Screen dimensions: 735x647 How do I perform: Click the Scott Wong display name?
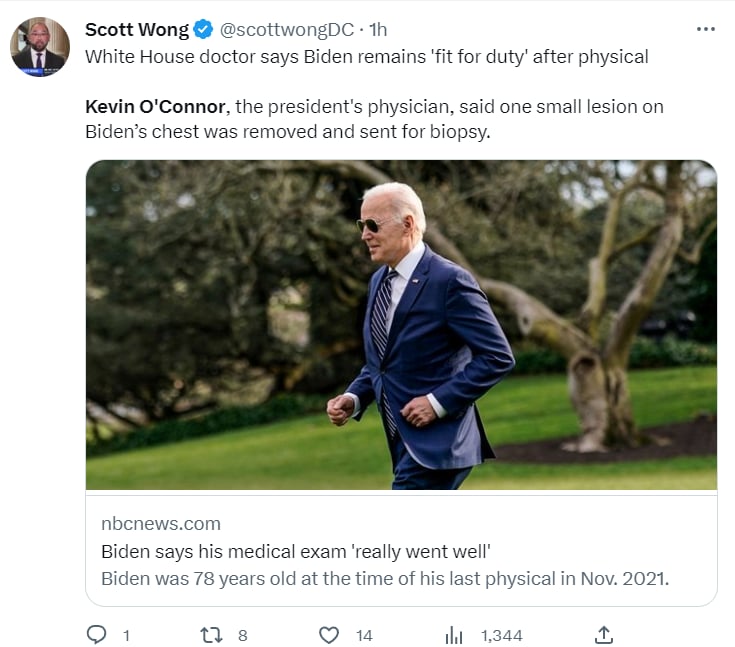point(137,30)
